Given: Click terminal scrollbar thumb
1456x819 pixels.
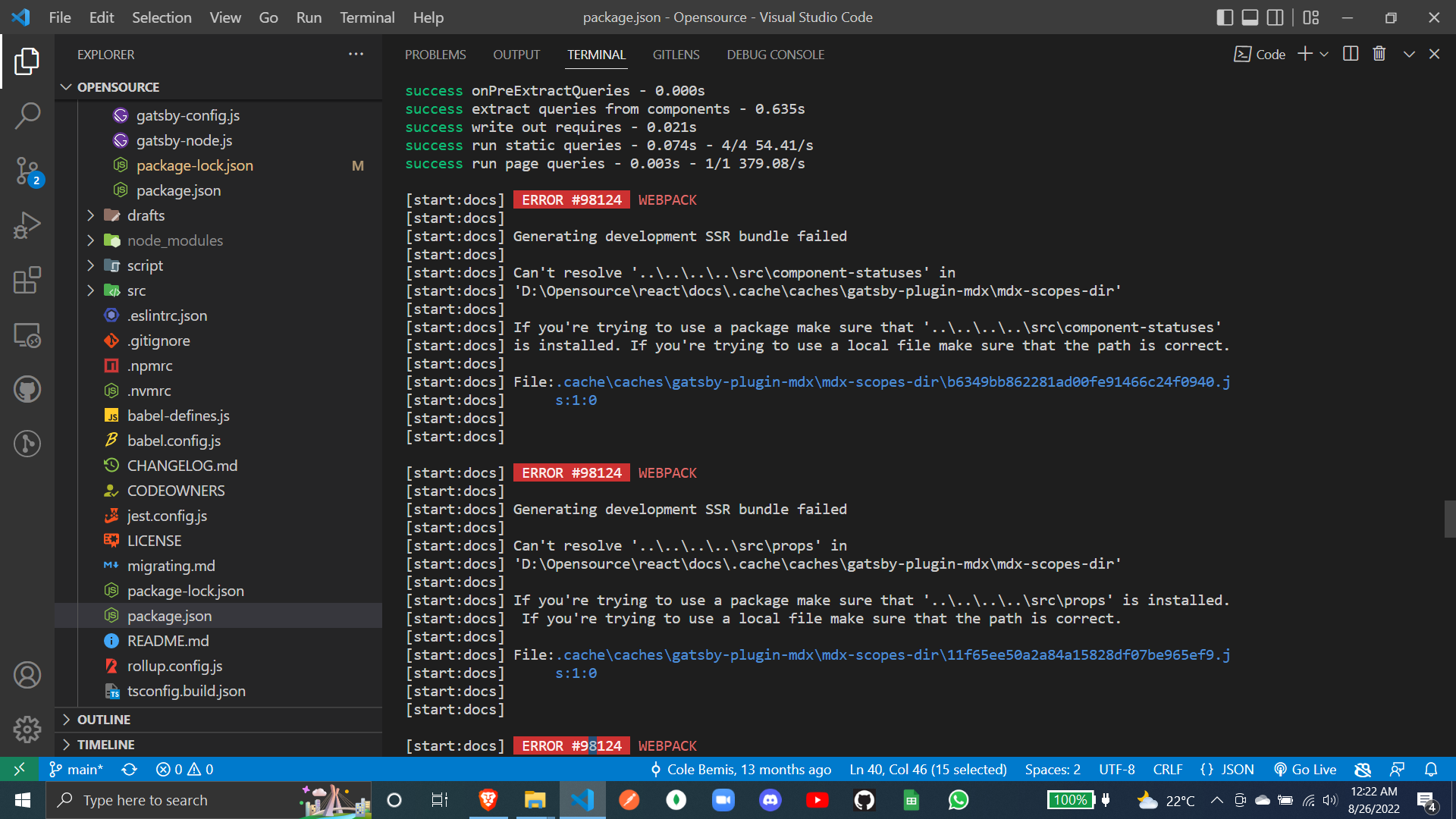Looking at the screenshot, I should tap(1450, 519).
